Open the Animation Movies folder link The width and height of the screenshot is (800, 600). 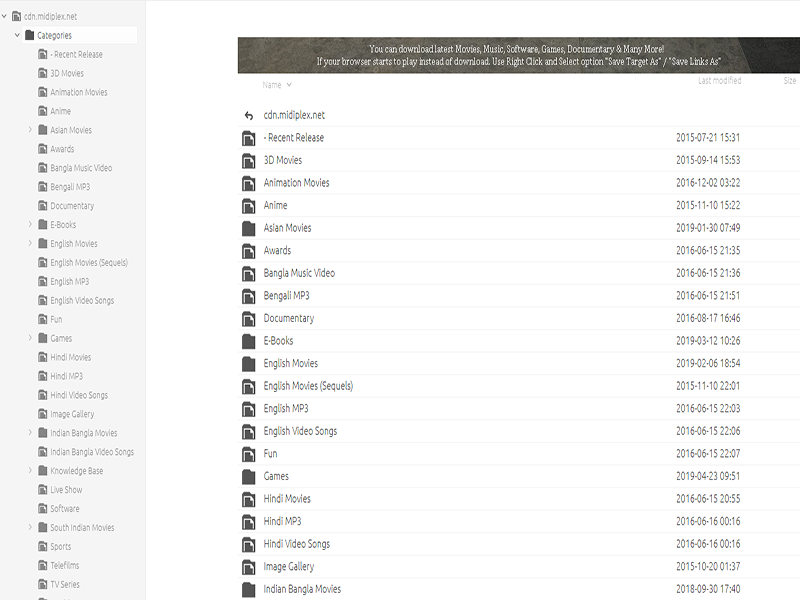click(296, 183)
